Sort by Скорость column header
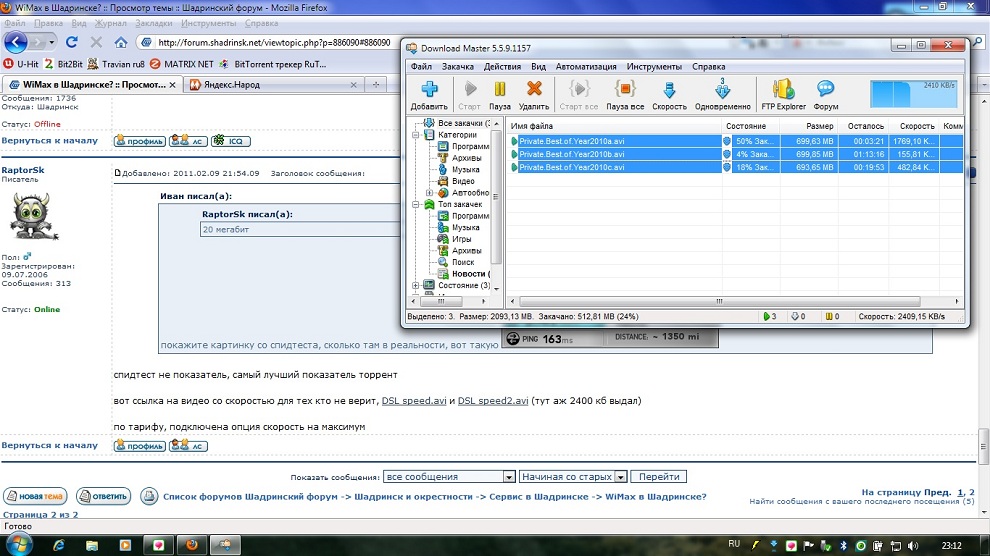This screenshot has height=556, width=990. tap(914, 126)
